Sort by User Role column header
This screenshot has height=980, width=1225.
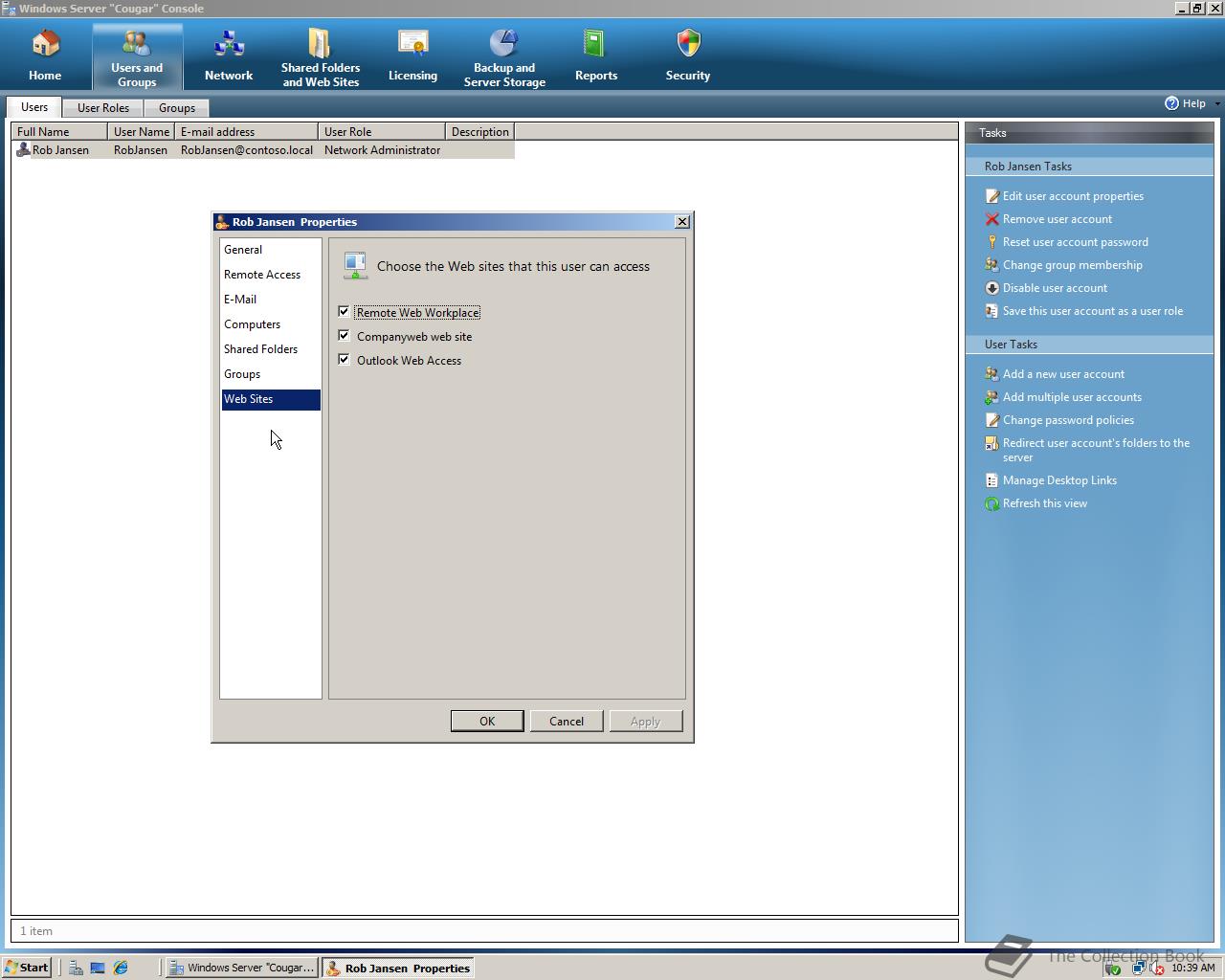click(x=382, y=131)
